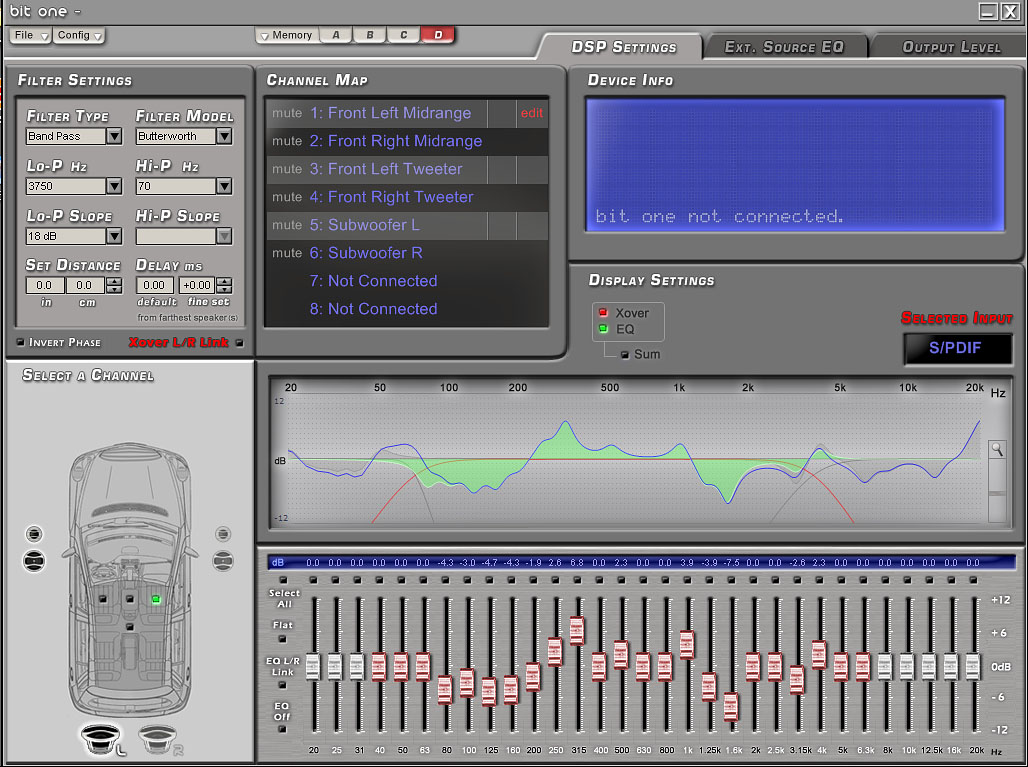
Task: Toggle the Xover display indicator
Action: [x=603, y=313]
